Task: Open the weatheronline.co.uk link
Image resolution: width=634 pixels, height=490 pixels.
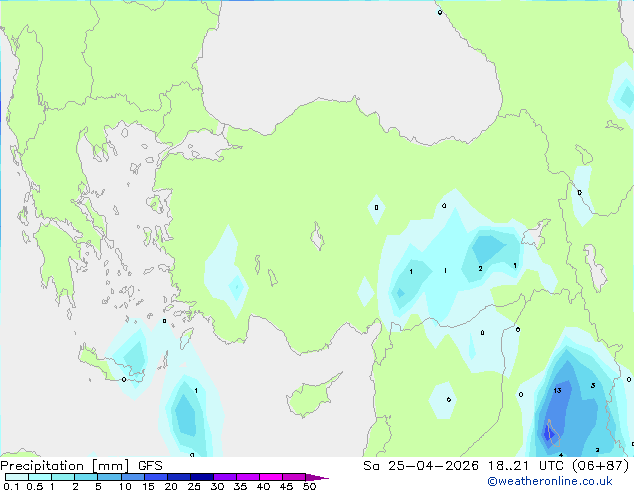Action: coord(550,481)
